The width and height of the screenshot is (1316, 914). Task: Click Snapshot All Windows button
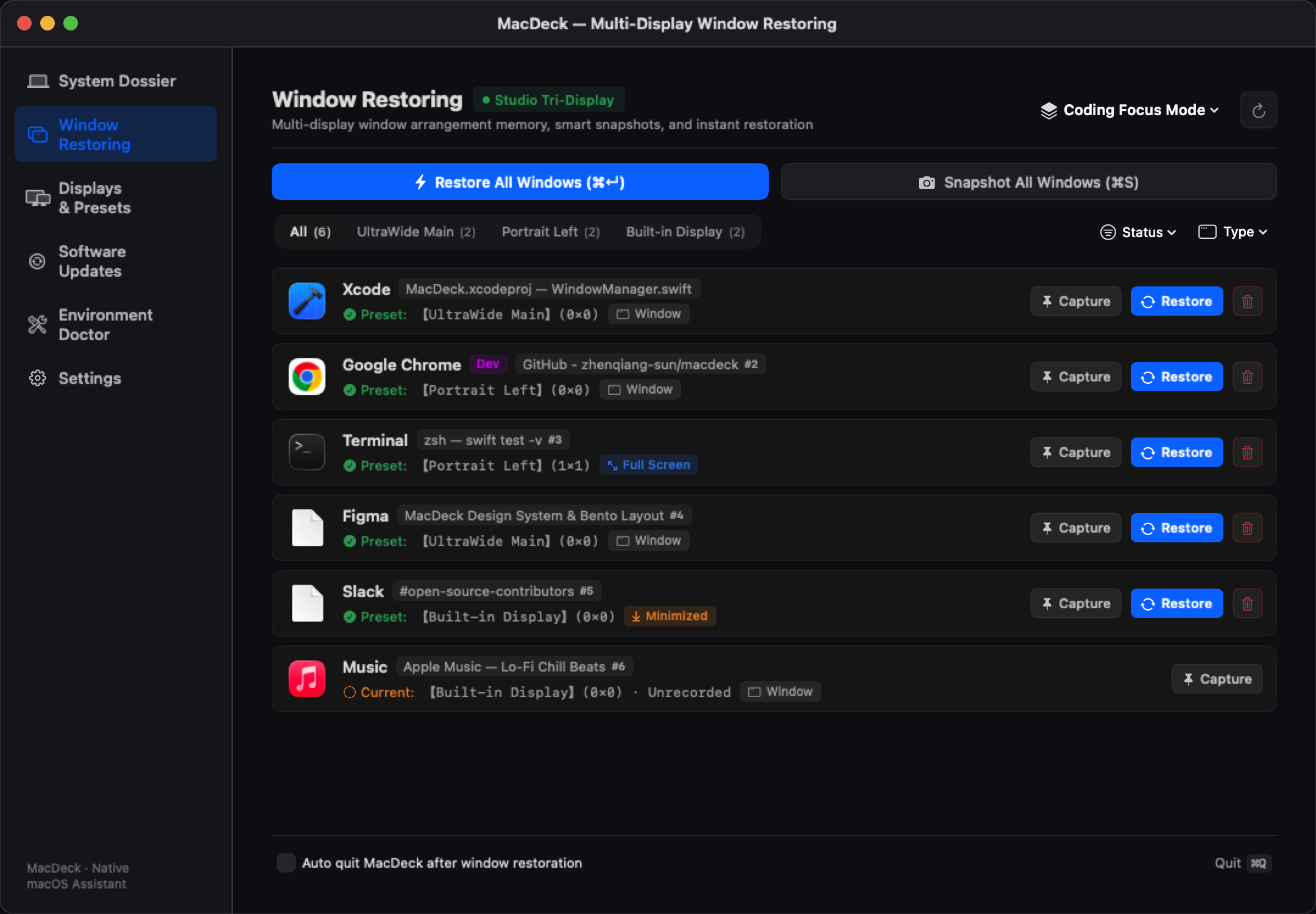[x=1028, y=182]
